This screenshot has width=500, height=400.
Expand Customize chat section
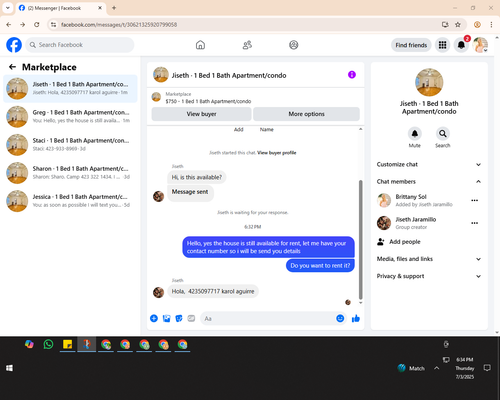click(429, 164)
